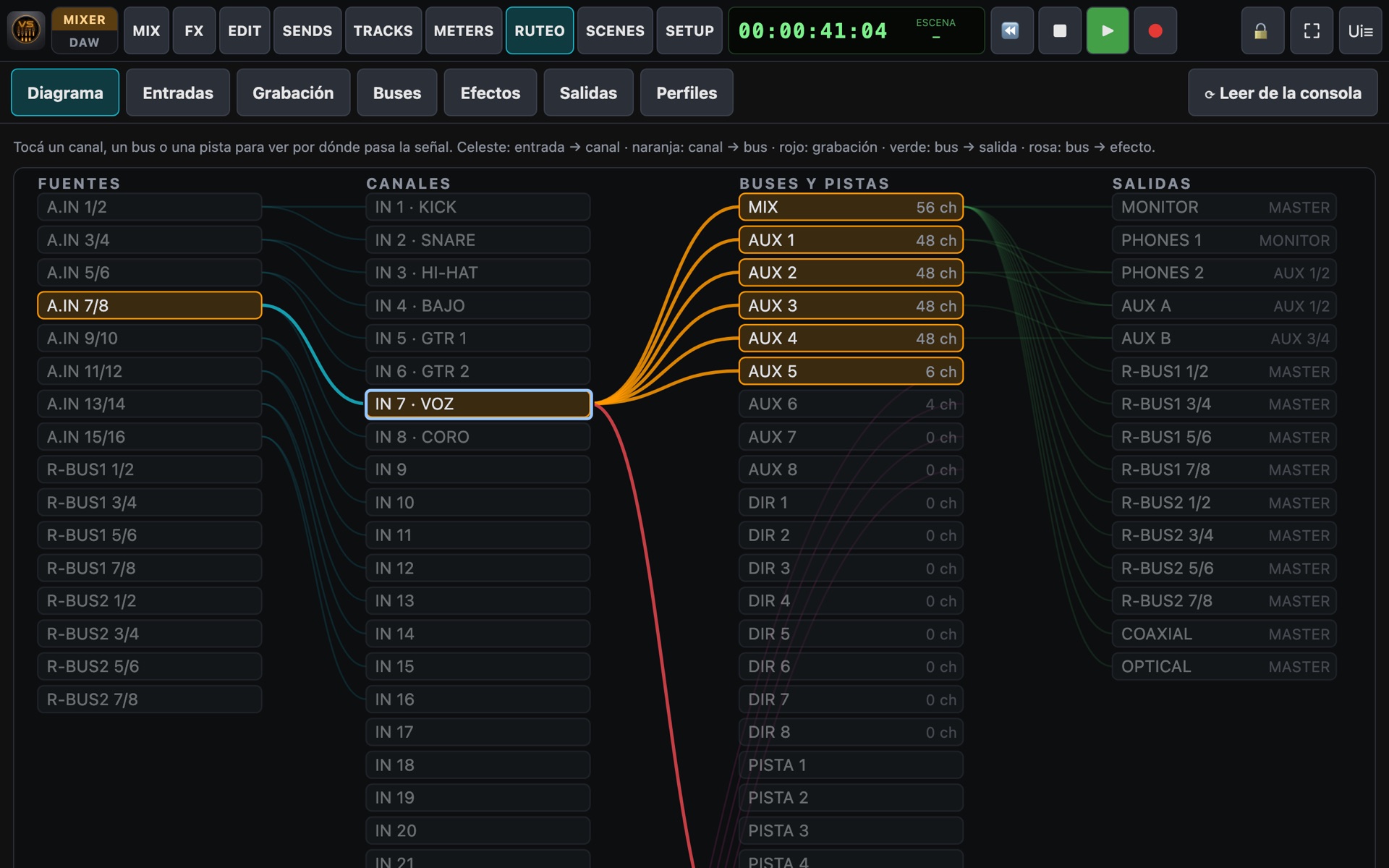Switch to DAW mode
The width and height of the screenshot is (1389, 868).
tap(85, 43)
